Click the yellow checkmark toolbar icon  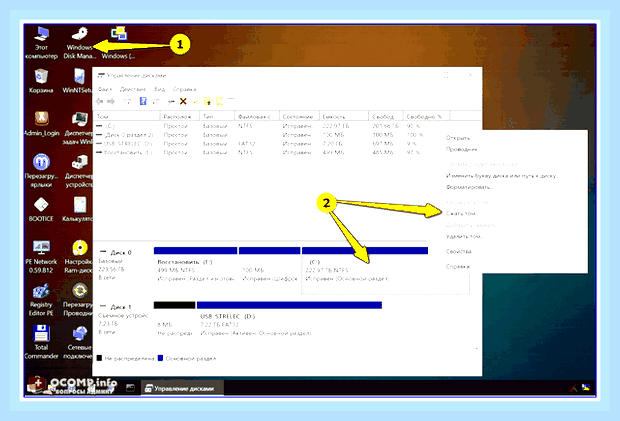tap(195, 102)
